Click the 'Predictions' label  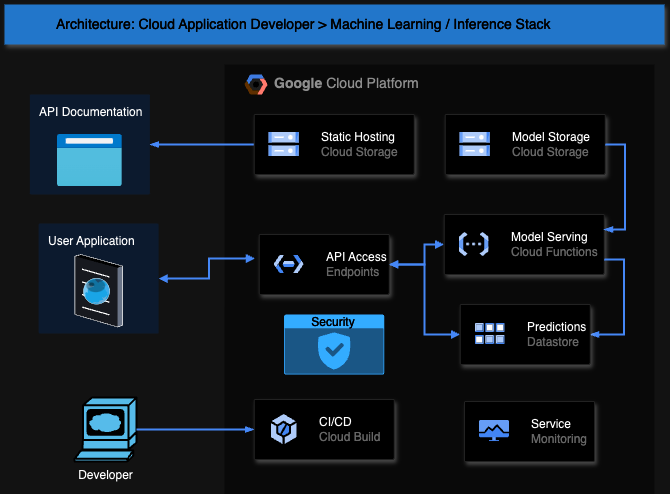[556, 327]
